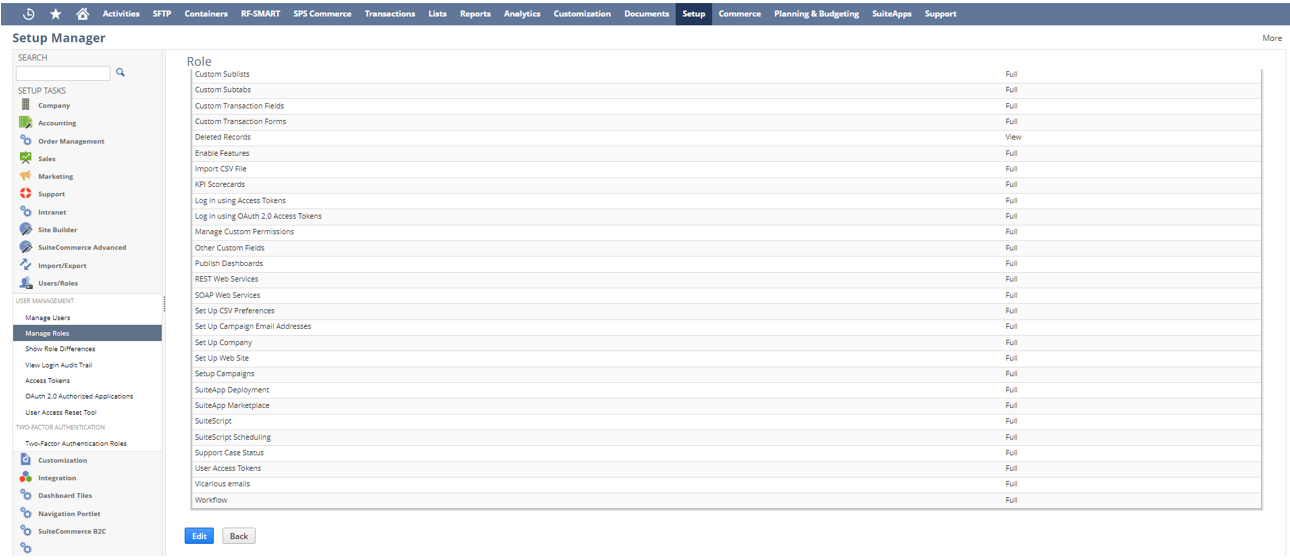Open the Support lifebuoy icon
The width and height of the screenshot is (1290, 560).
pyautogui.click(x=26, y=194)
